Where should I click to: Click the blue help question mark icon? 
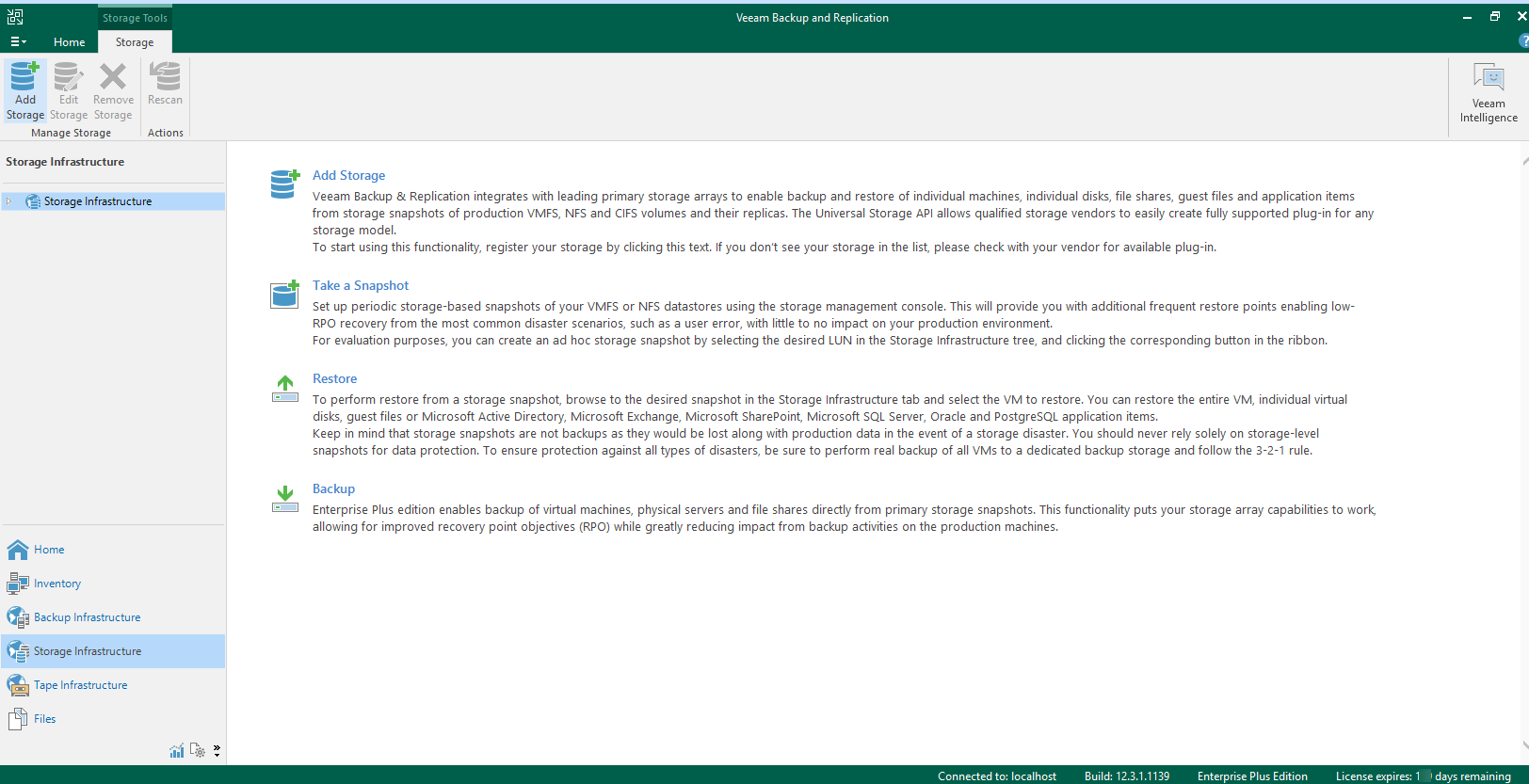[x=1523, y=41]
